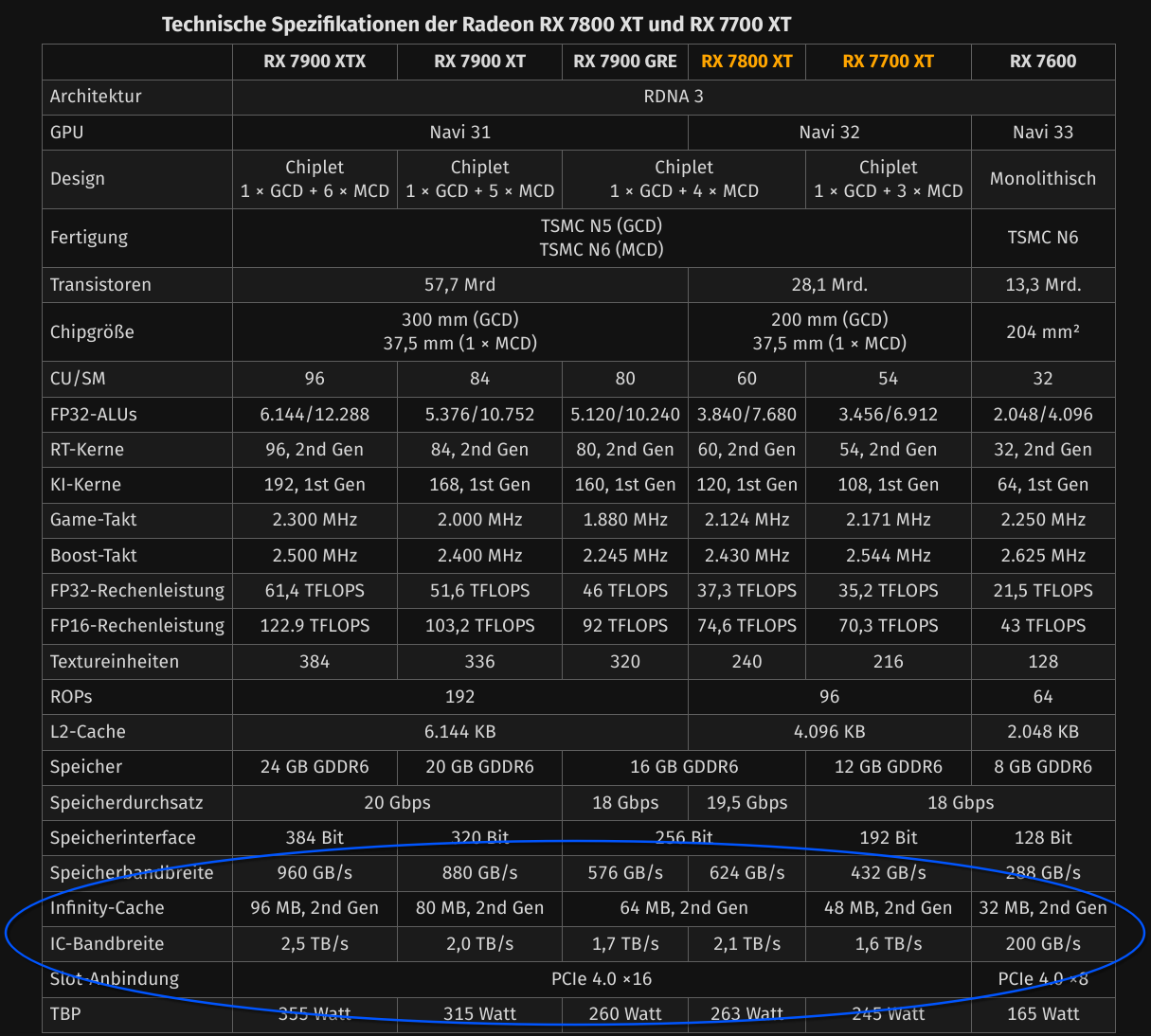The image size is (1151, 1036).
Task: Select the 'Navi 33' cell
Action: click(1043, 133)
